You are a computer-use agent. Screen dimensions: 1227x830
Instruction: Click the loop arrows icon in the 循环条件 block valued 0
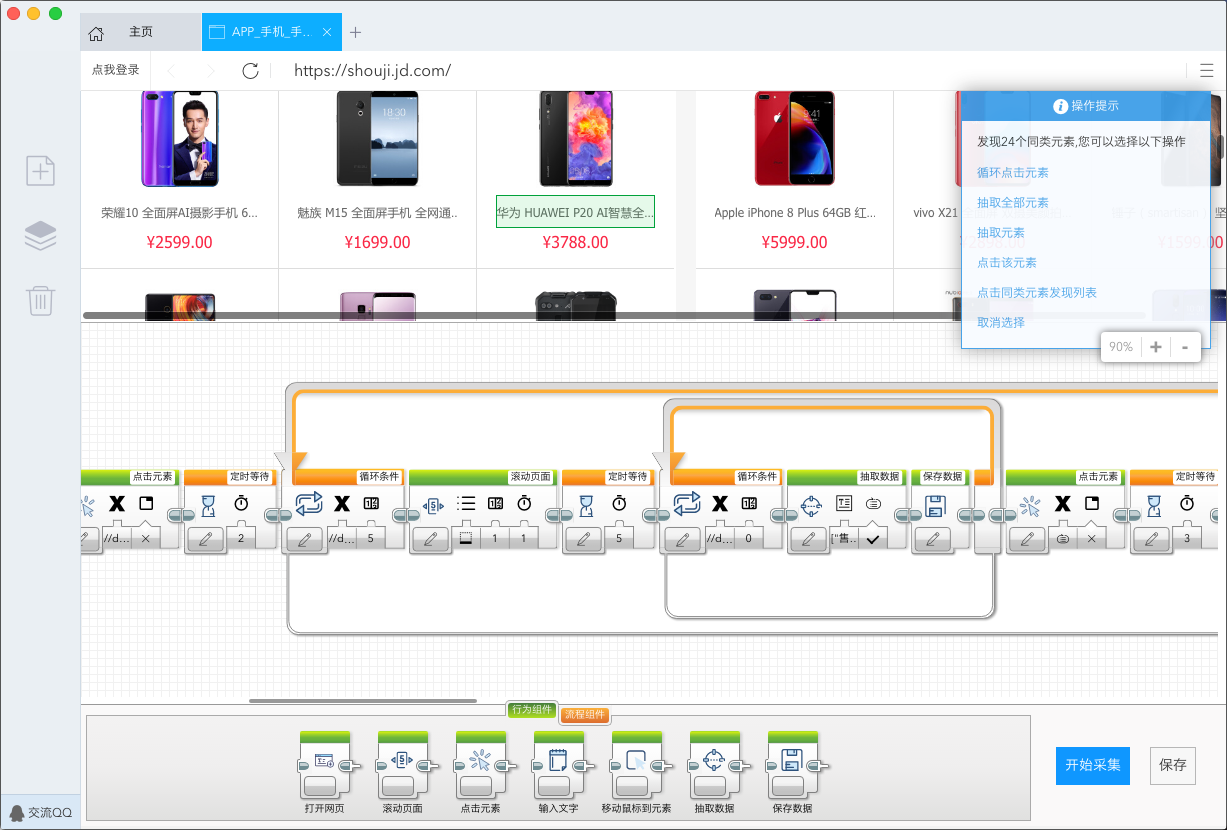pyautogui.click(x=687, y=504)
